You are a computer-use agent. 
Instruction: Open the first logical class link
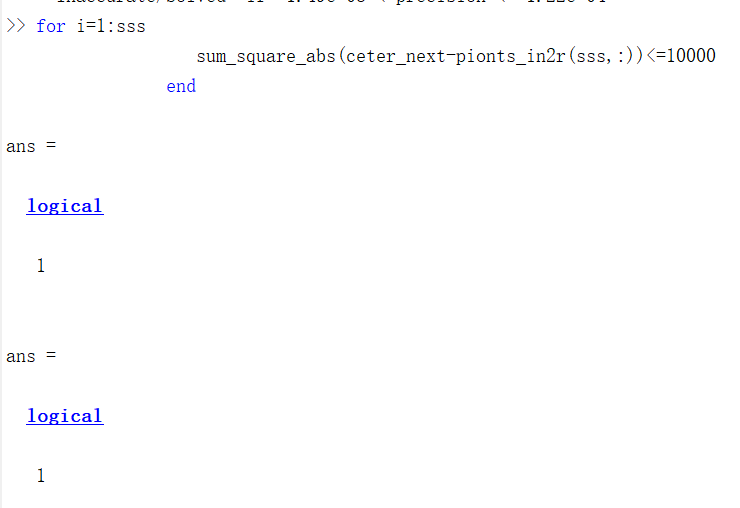point(65,206)
